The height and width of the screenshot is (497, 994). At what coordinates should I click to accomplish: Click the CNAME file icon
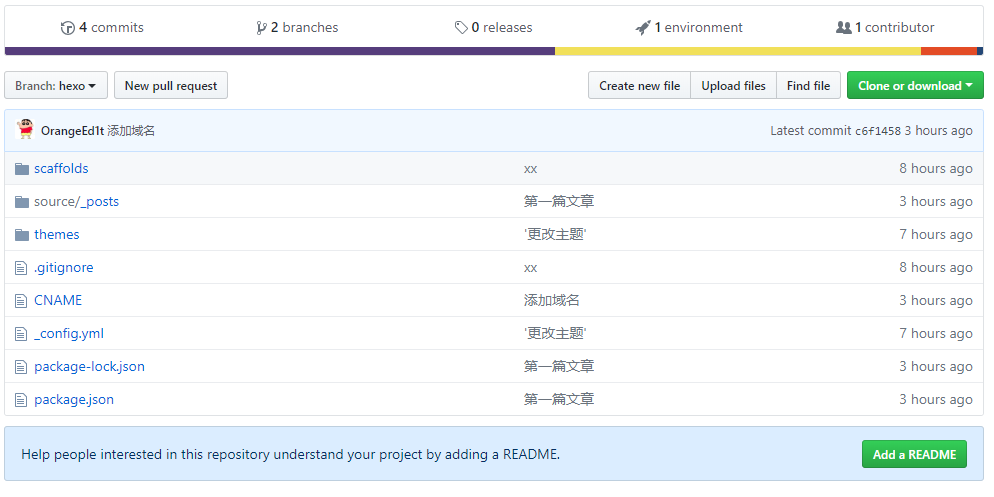pyautogui.click(x=21, y=301)
